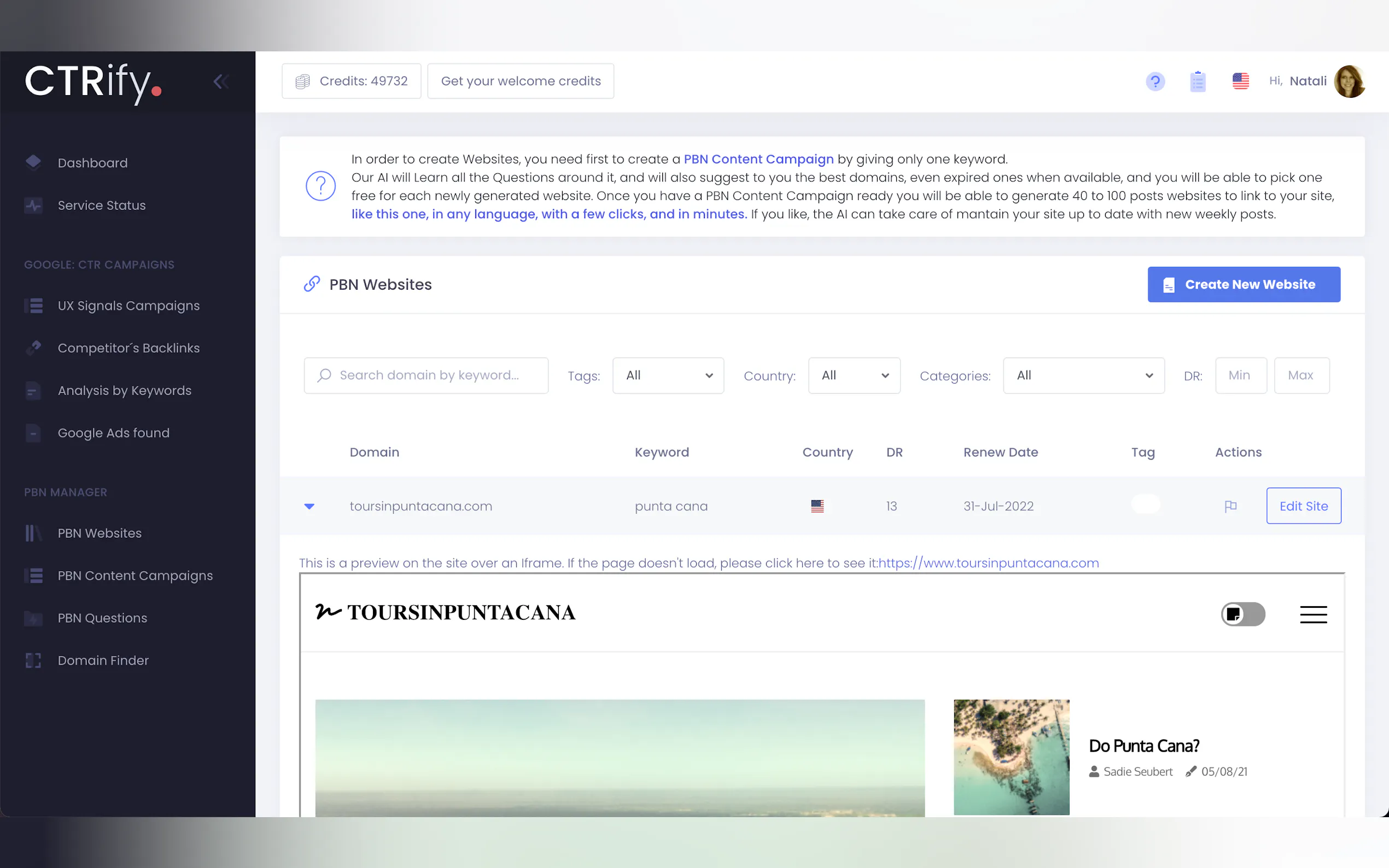This screenshot has width=1389, height=868.
Task: Open the Do Punta Cana? article thumbnail
Action: click(x=1011, y=756)
